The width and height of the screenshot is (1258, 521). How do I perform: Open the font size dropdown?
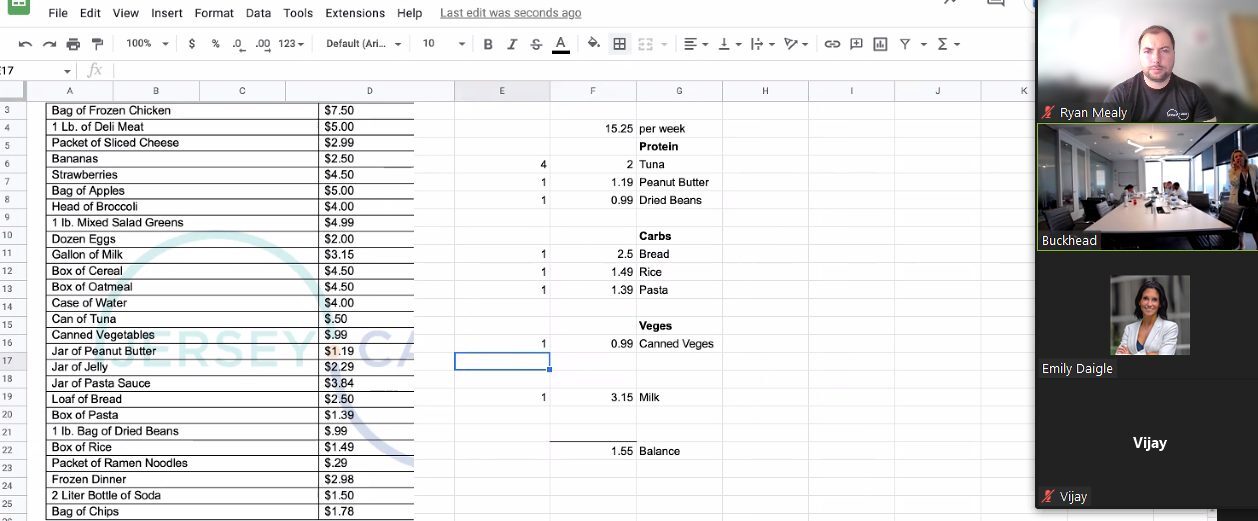pyautogui.click(x=443, y=44)
